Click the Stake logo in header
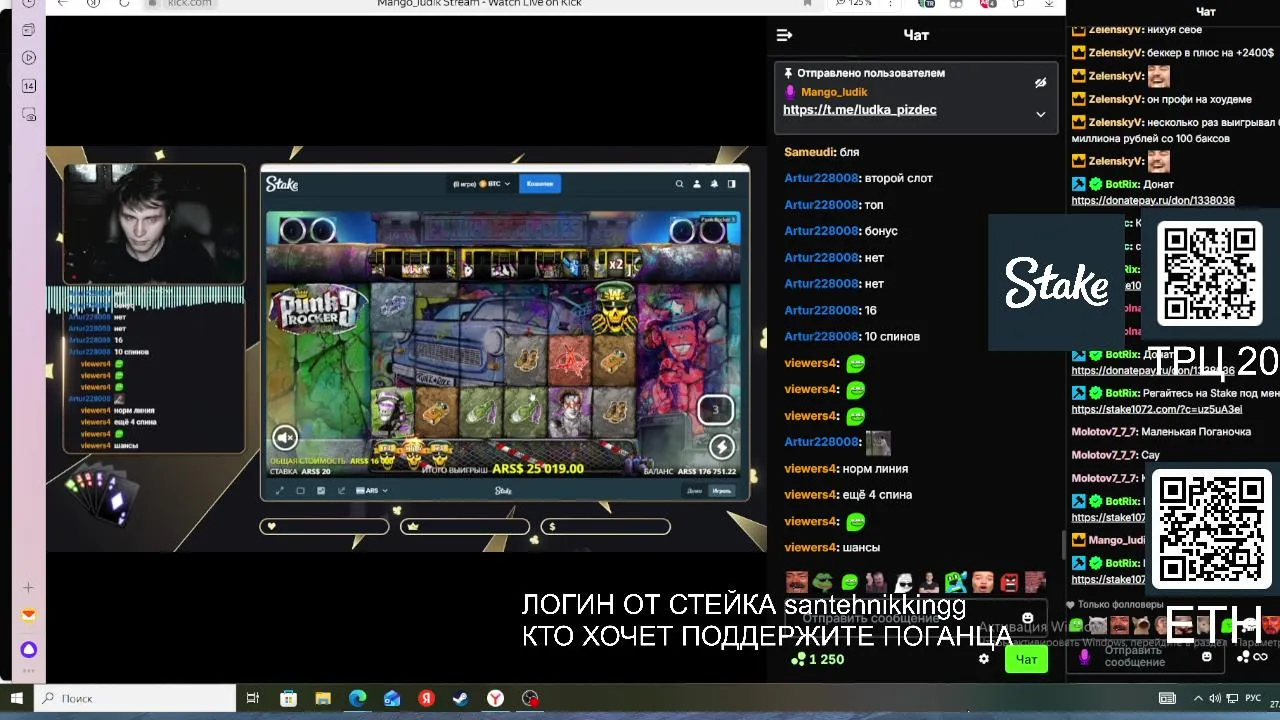The width and height of the screenshot is (1280, 720). pyautogui.click(x=282, y=184)
